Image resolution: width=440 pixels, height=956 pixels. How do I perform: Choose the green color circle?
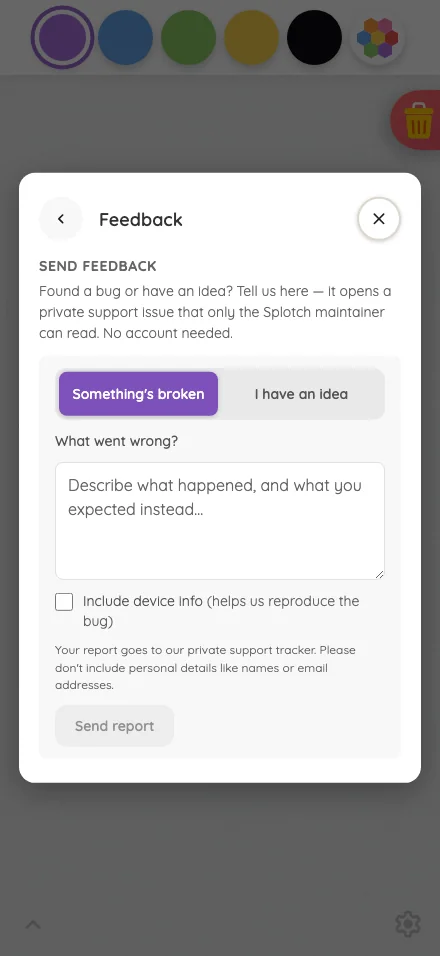189,37
